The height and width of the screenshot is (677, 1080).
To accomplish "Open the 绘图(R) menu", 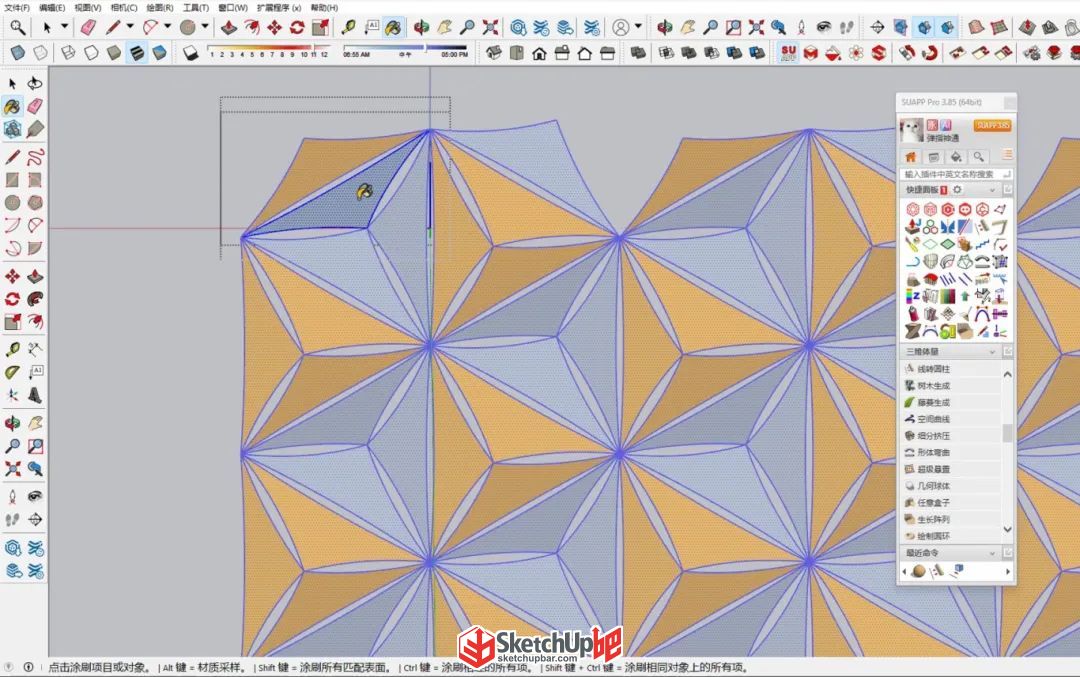I will pos(160,8).
